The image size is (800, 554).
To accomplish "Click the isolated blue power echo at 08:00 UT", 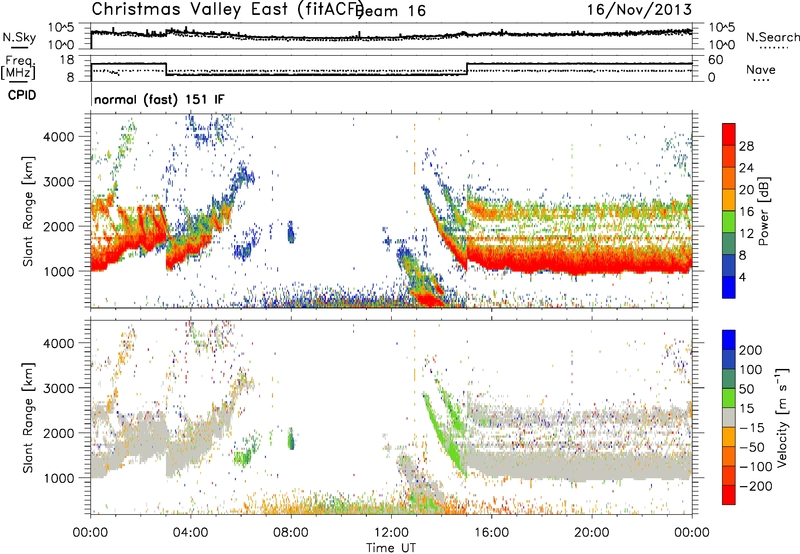I will point(291,233).
